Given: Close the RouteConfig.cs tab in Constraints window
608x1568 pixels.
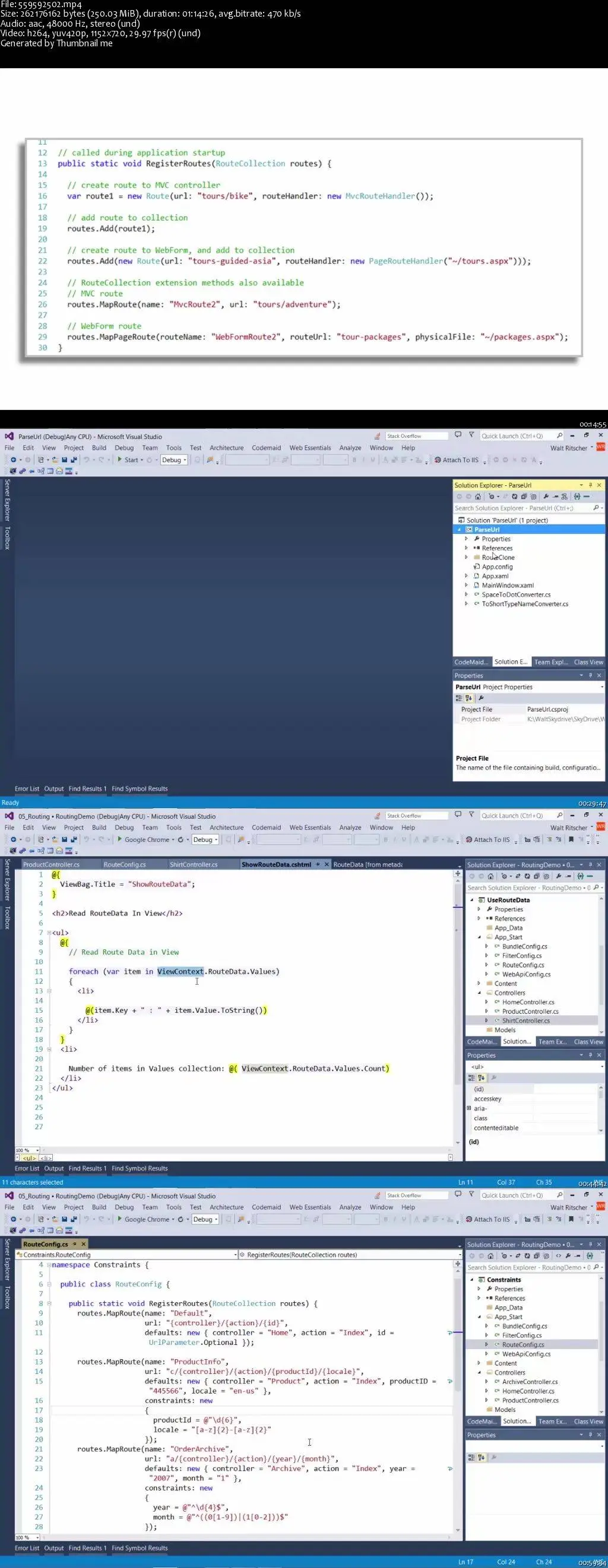Looking at the screenshot, I should (84, 1244).
